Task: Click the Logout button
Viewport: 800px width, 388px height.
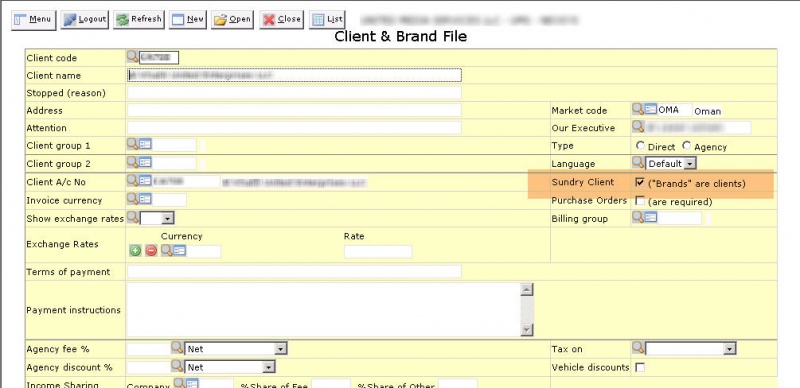Action: click(x=85, y=20)
